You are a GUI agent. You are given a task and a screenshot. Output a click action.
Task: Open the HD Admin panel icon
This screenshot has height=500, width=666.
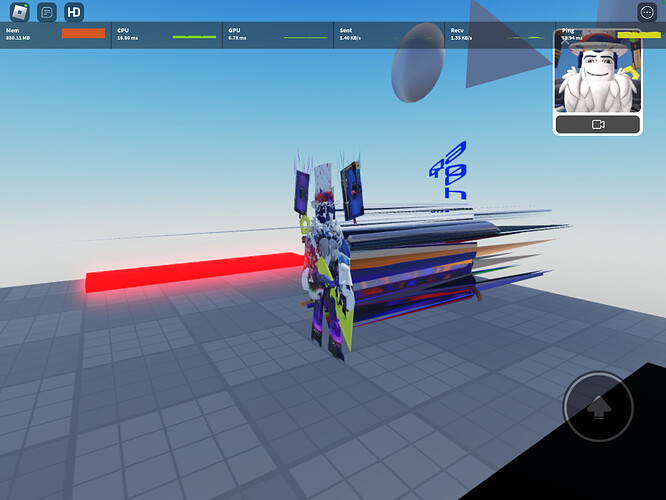tap(74, 12)
